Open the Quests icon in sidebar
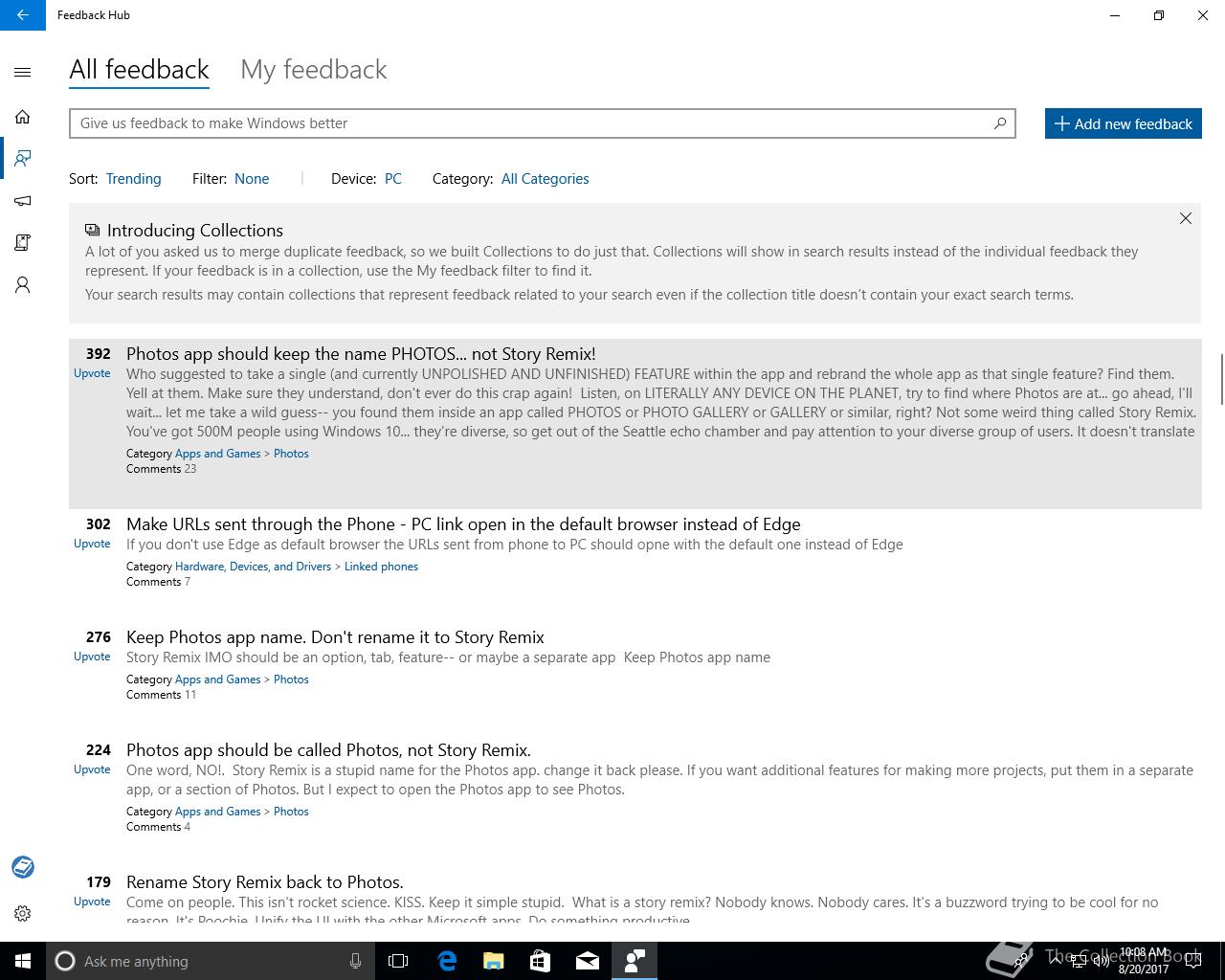 (x=23, y=243)
